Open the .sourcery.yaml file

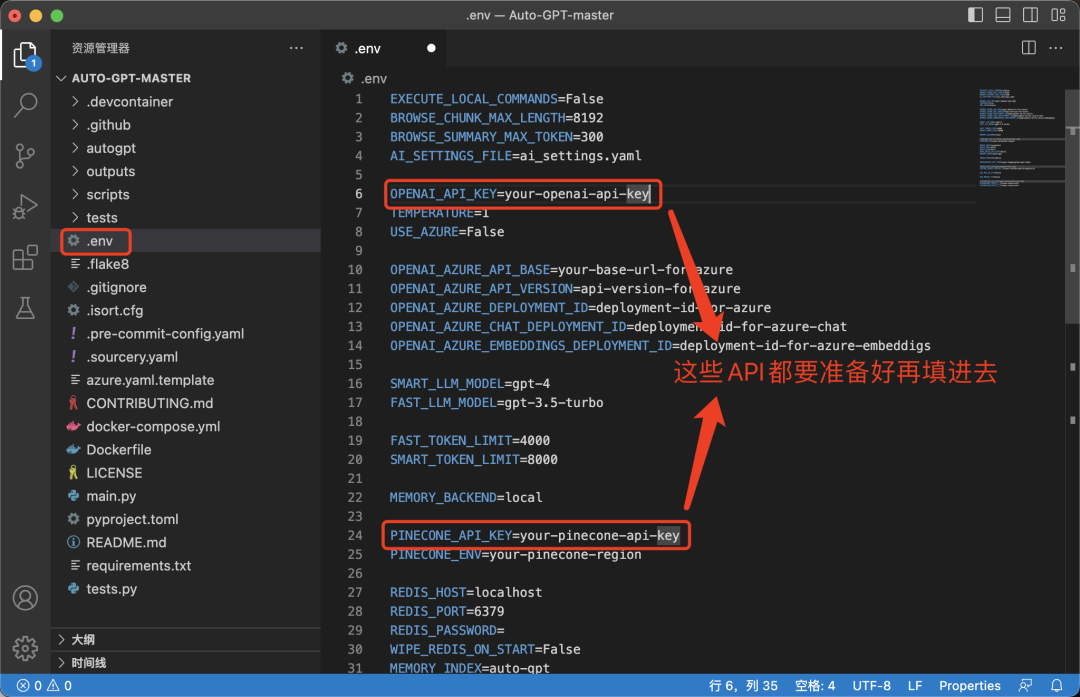coord(186,357)
